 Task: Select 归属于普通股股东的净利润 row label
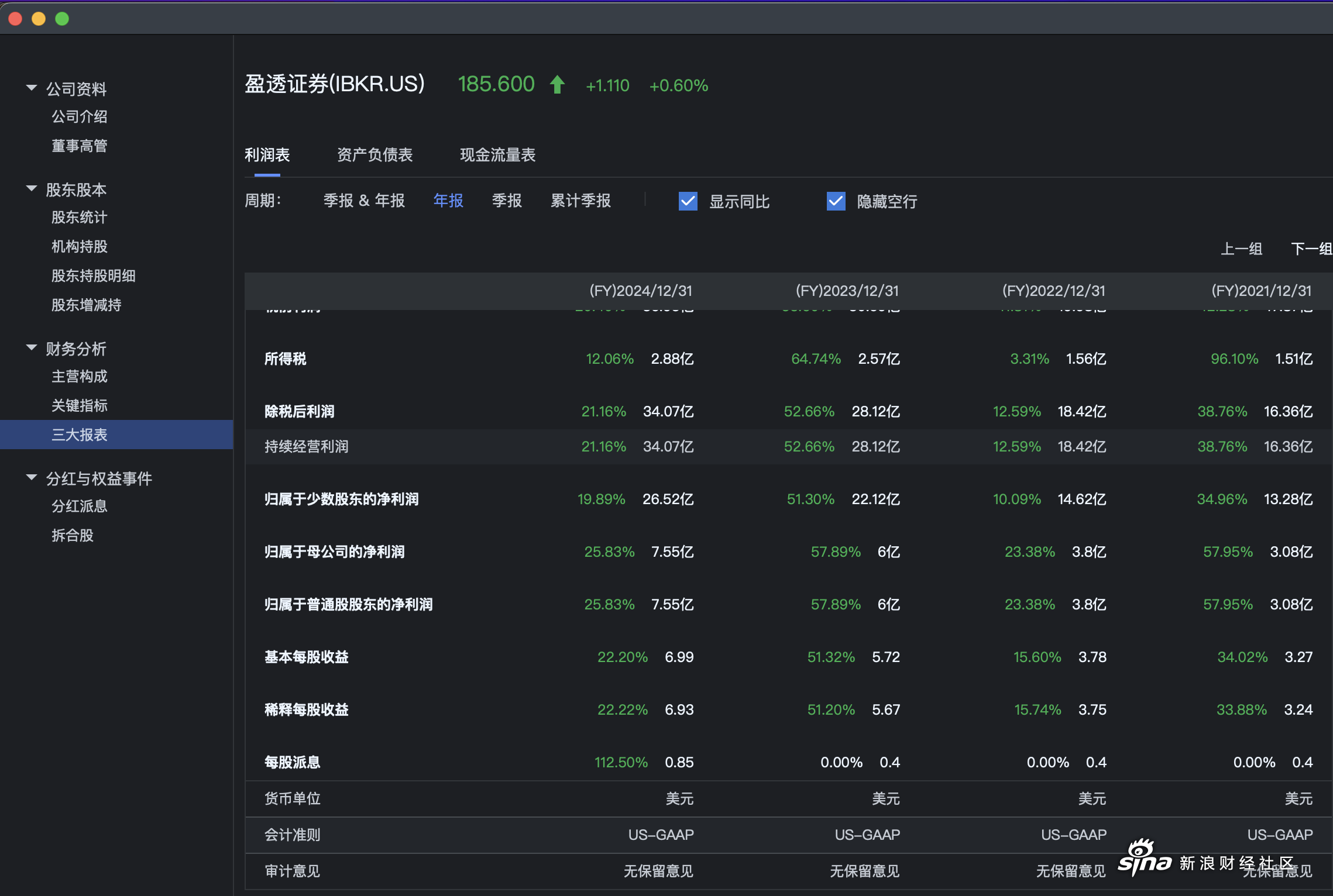click(x=349, y=604)
